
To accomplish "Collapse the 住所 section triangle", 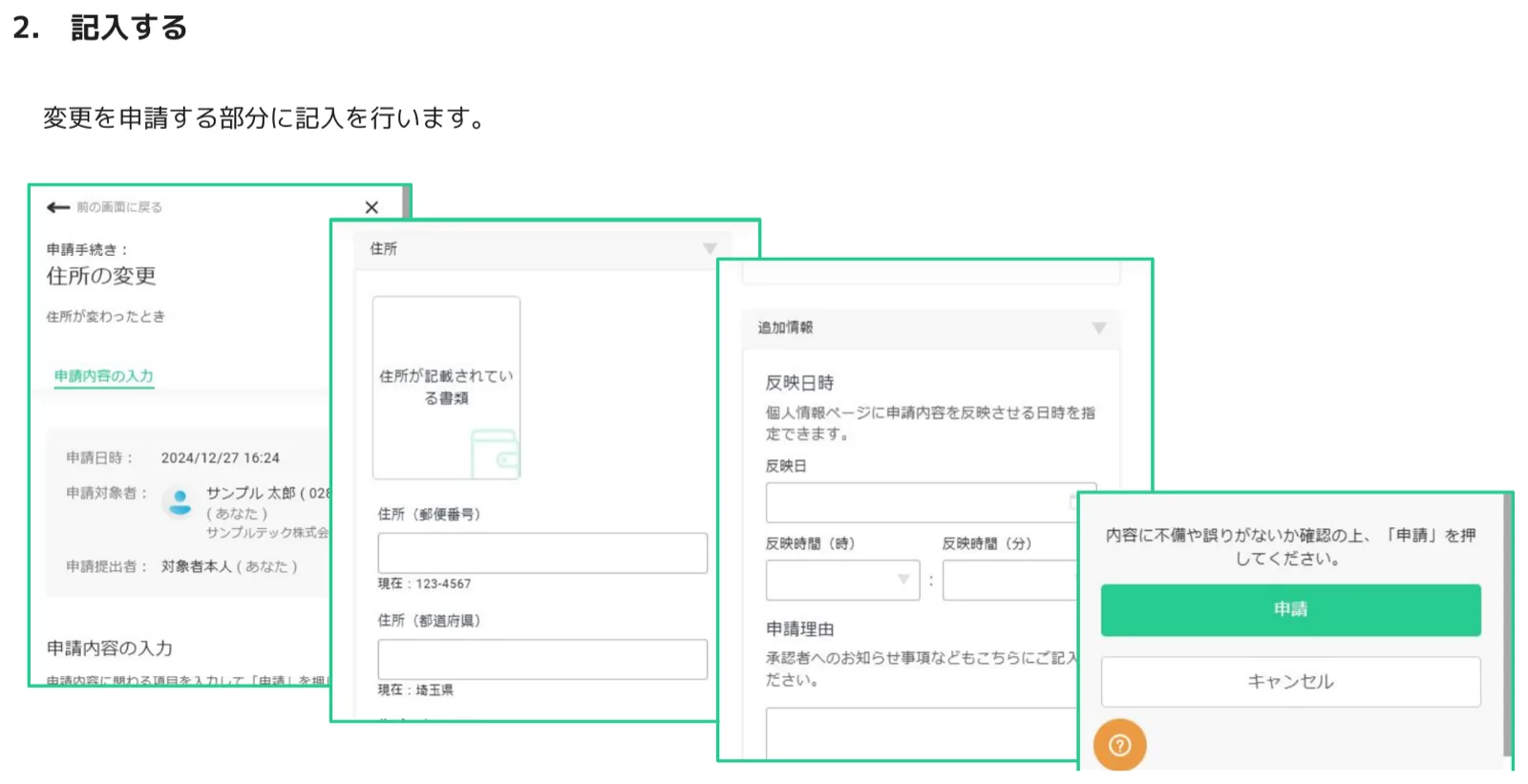I will point(710,248).
